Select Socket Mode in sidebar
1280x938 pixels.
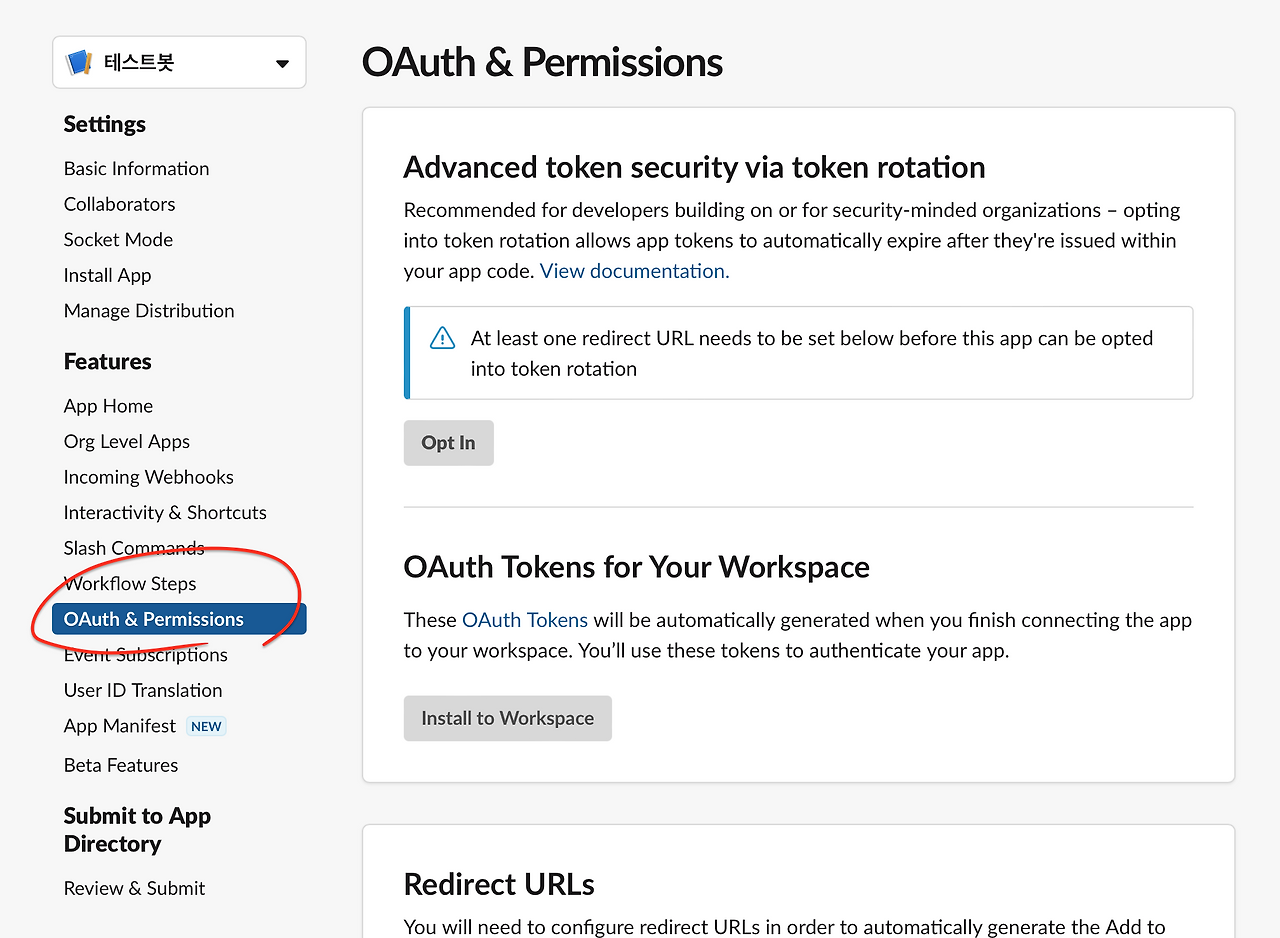point(118,240)
